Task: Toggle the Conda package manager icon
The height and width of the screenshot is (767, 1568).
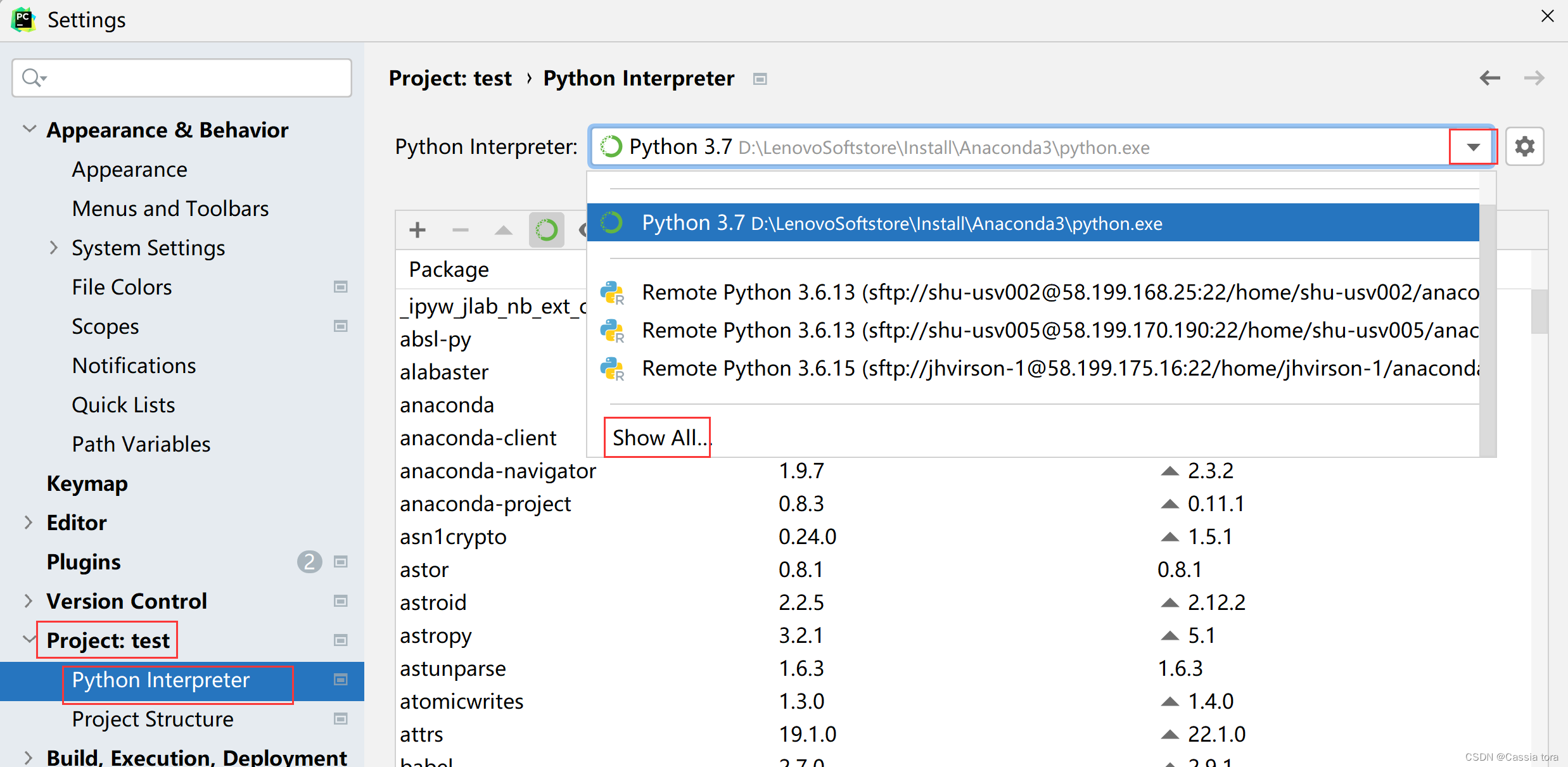Action: 546,230
